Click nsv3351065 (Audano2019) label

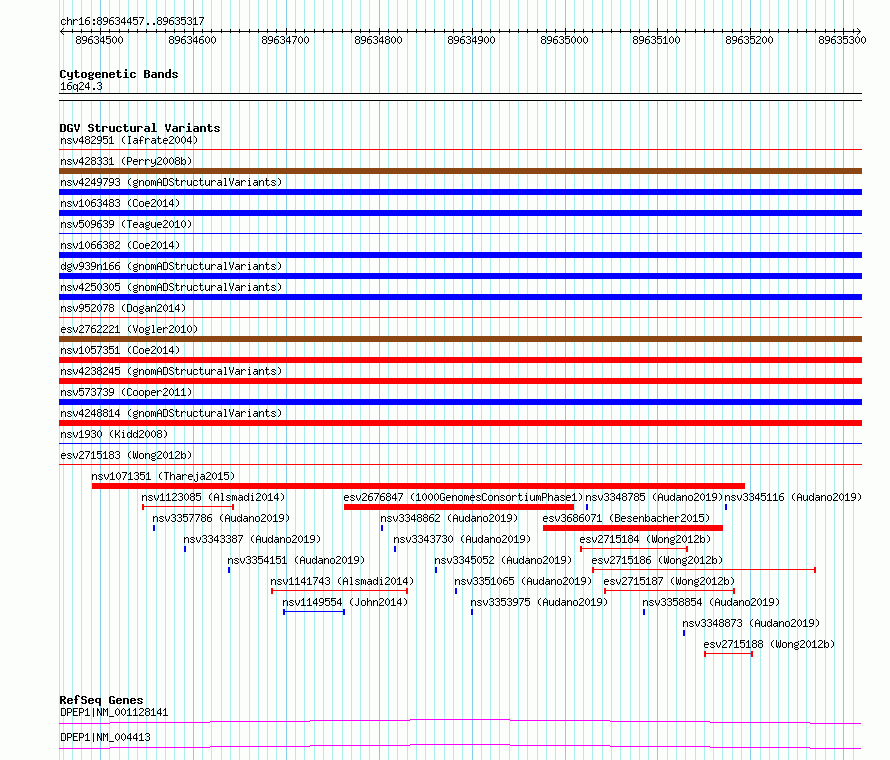[x=523, y=581]
